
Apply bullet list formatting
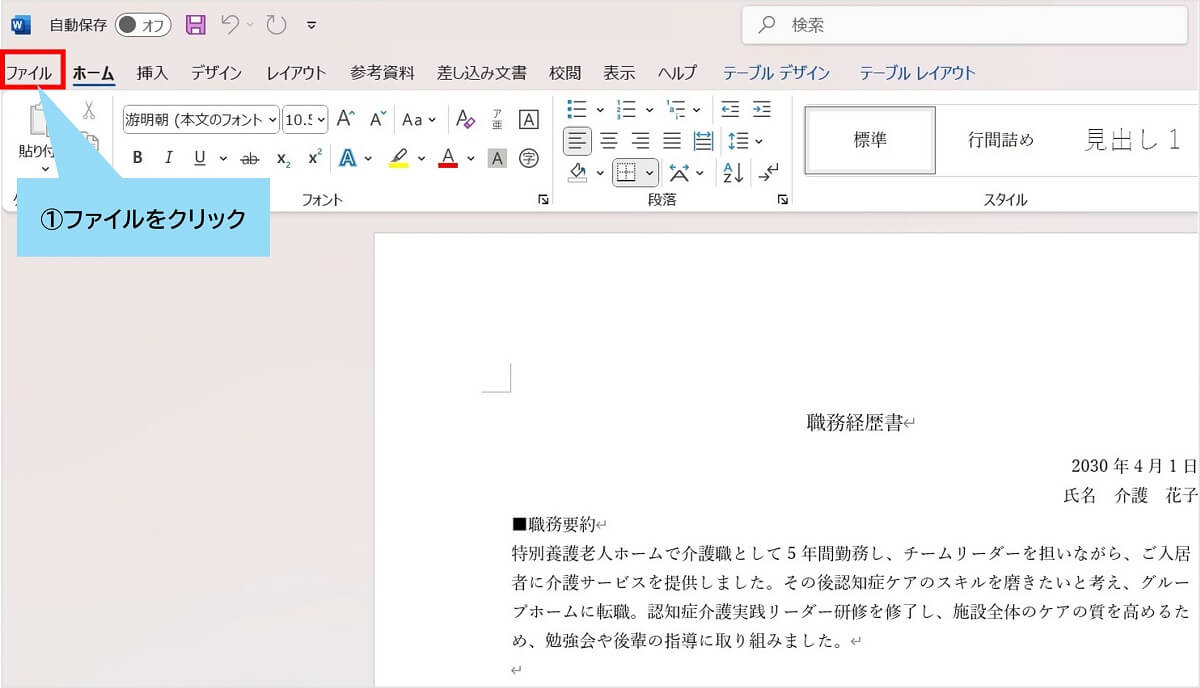click(x=577, y=109)
